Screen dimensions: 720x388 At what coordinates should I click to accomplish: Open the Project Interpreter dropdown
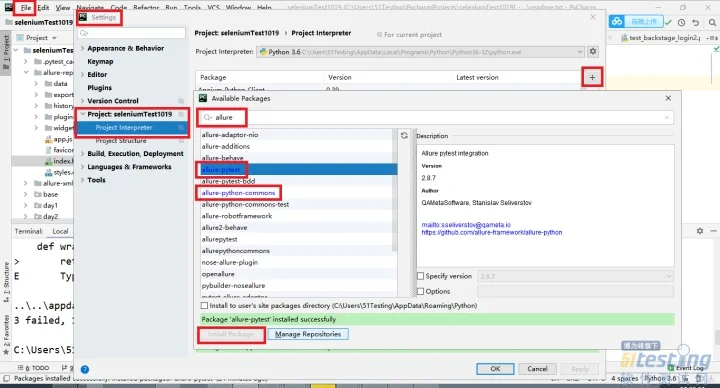tap(420, 52)
